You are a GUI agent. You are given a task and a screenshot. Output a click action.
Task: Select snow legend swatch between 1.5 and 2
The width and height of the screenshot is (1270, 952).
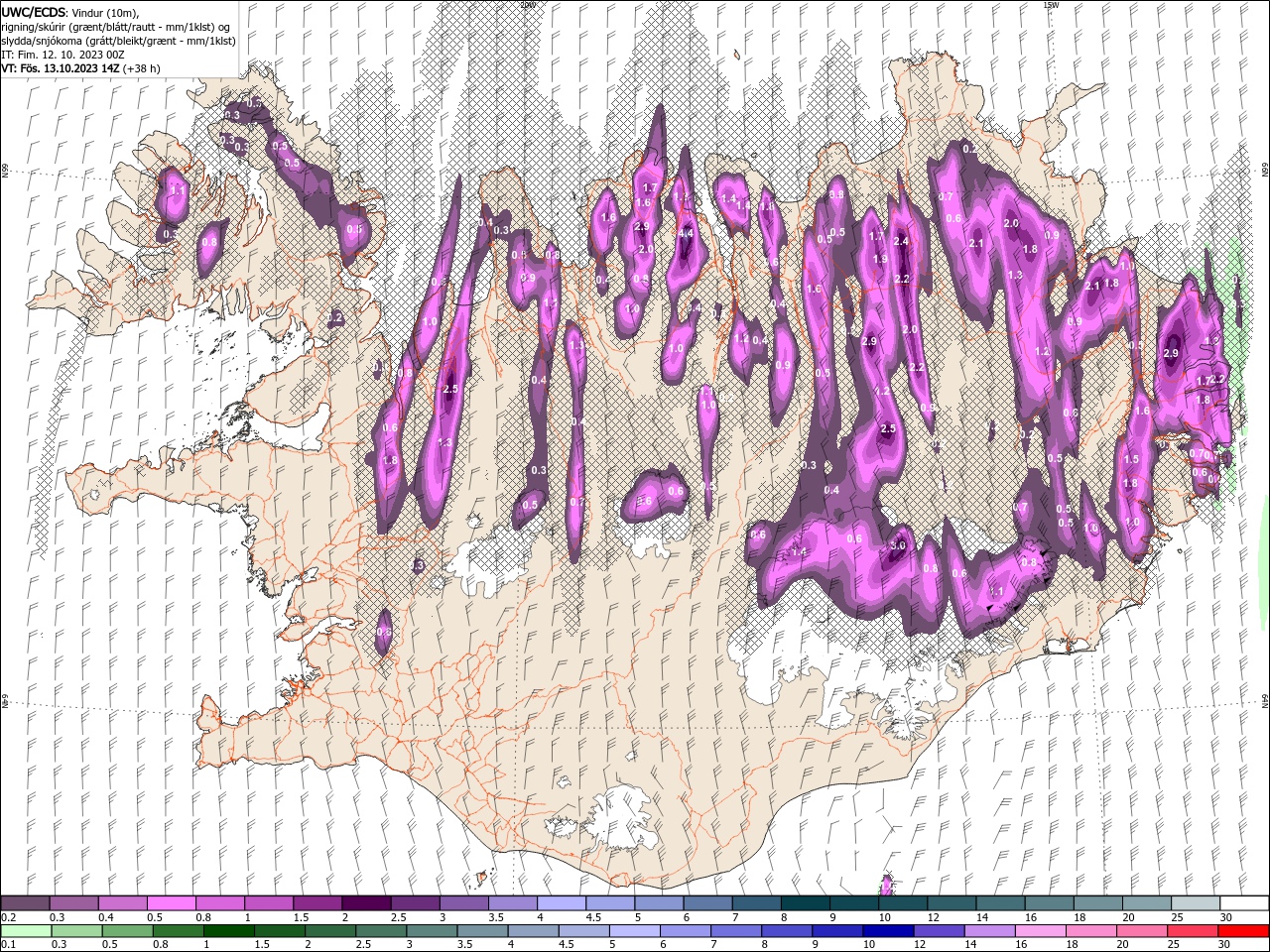click(x=317, y=903)
